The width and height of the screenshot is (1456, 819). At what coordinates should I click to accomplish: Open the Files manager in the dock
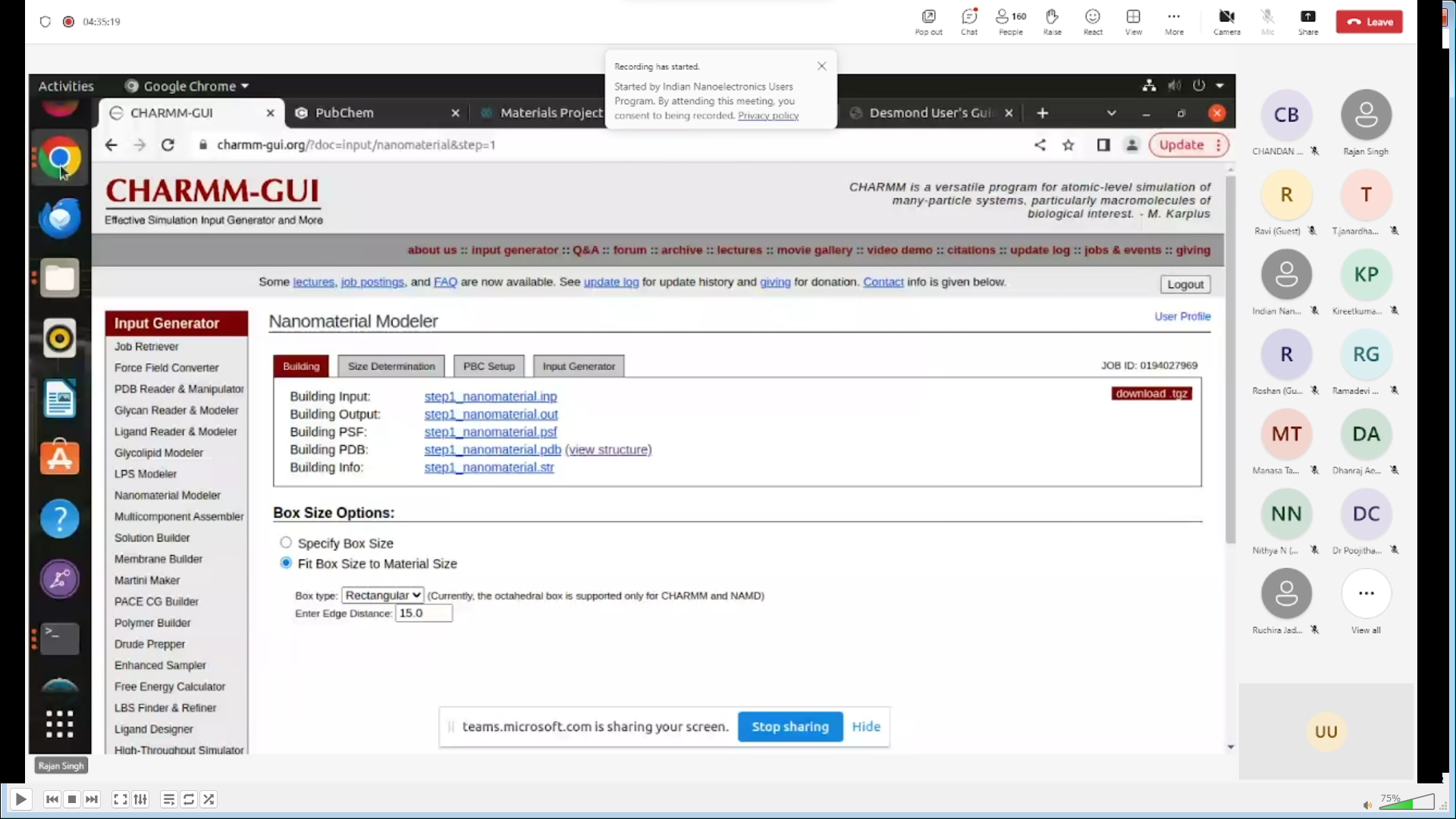point(59,278)
